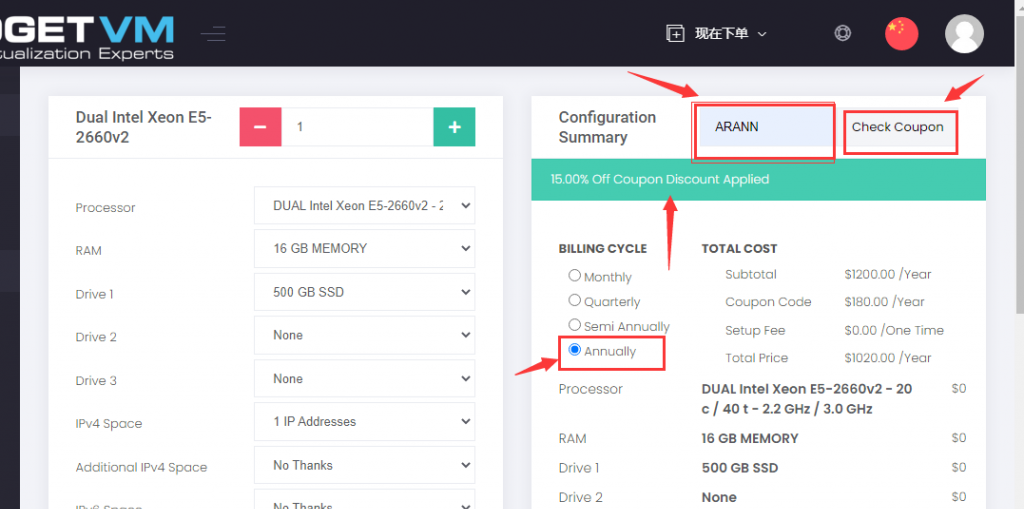This screenshot has height=509, width=1024.
Task: Click the China flag language icon
Action: [x=901, y=33]
